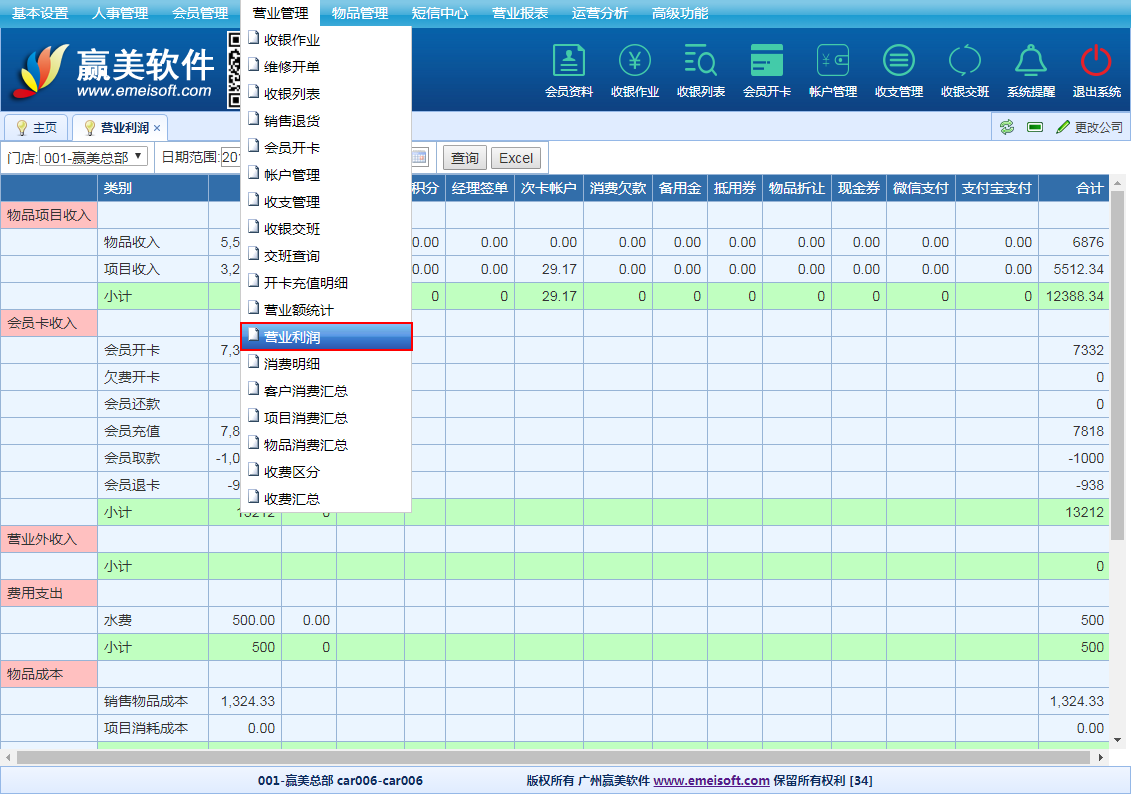
Task: Open the www.emeisoft.com footer link
Action: 711,780
